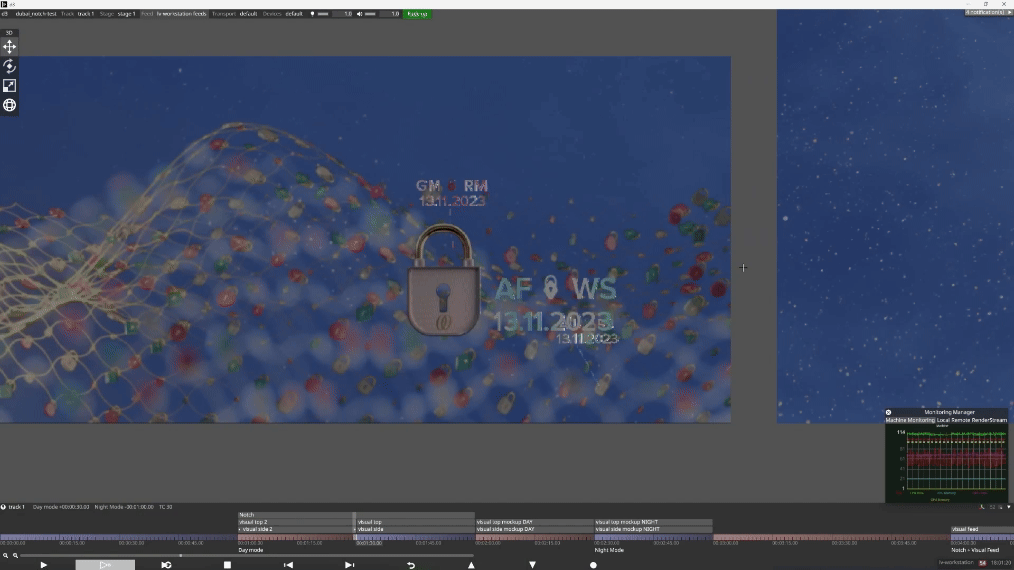
Task: Click the 'Notch + Visual Feed' tag
Action: point(975,550)
